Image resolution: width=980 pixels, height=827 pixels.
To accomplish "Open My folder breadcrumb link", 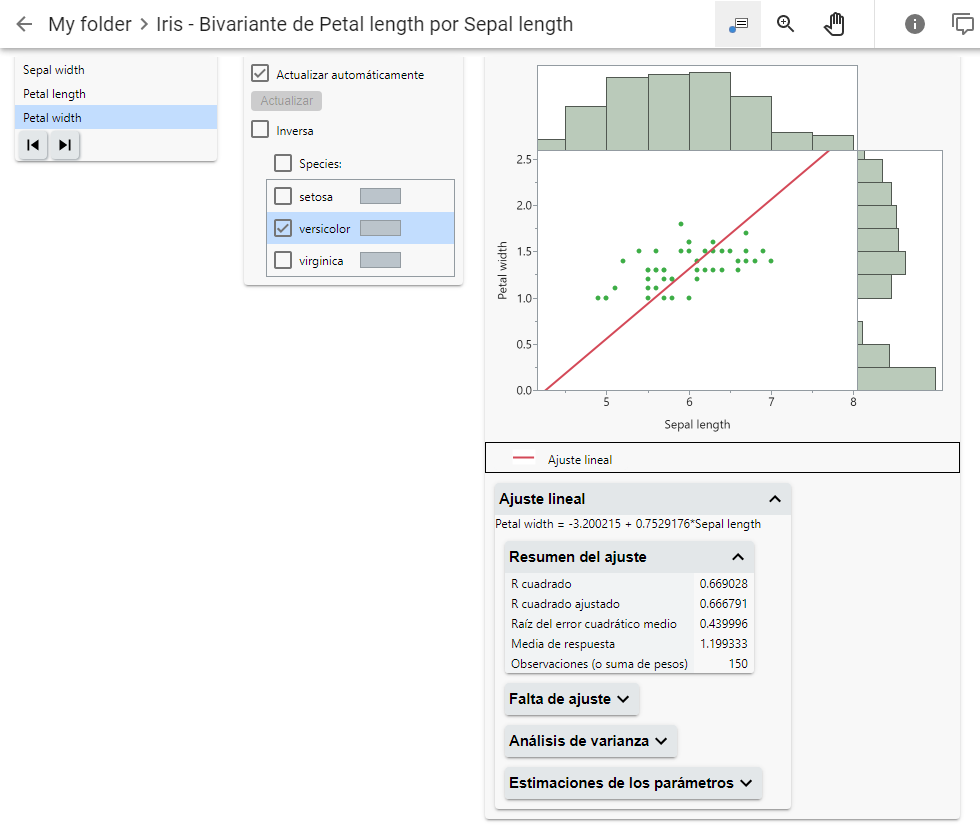I will [x=90, y=24].
